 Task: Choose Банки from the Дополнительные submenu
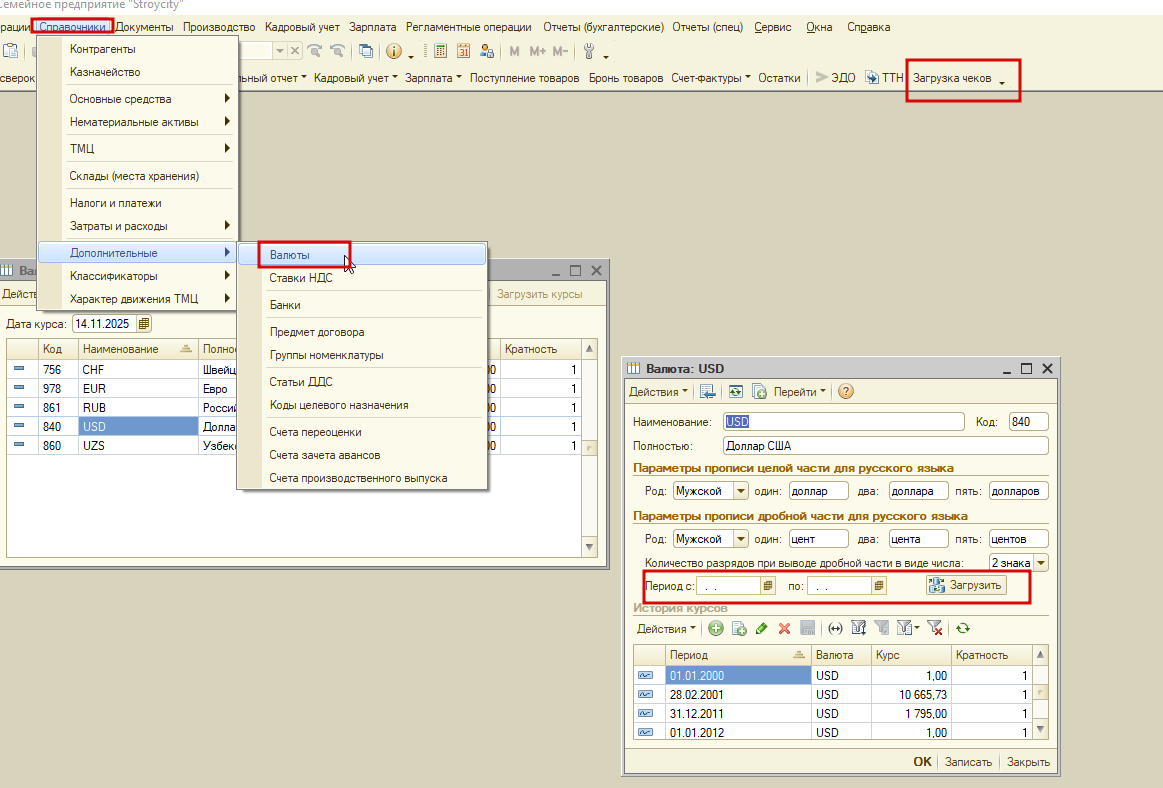tap(285, 305)
